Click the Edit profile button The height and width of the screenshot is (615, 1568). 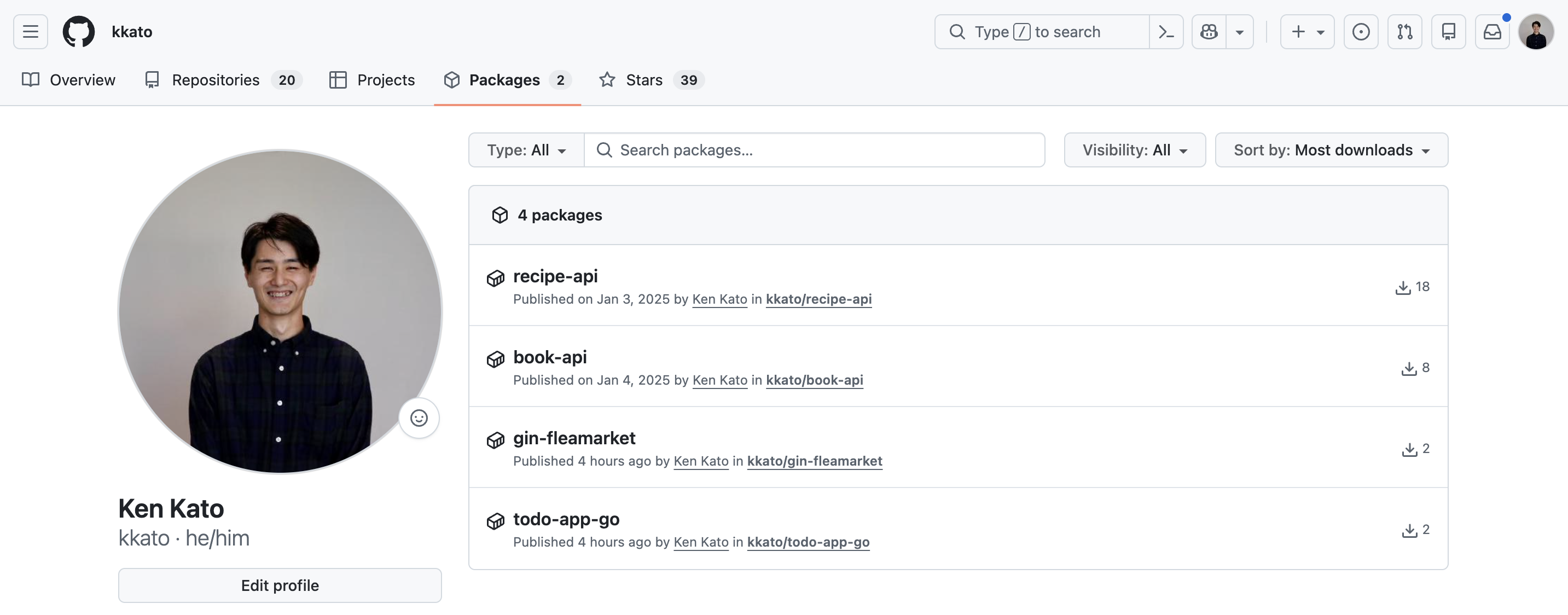click(x=280, y=584)
